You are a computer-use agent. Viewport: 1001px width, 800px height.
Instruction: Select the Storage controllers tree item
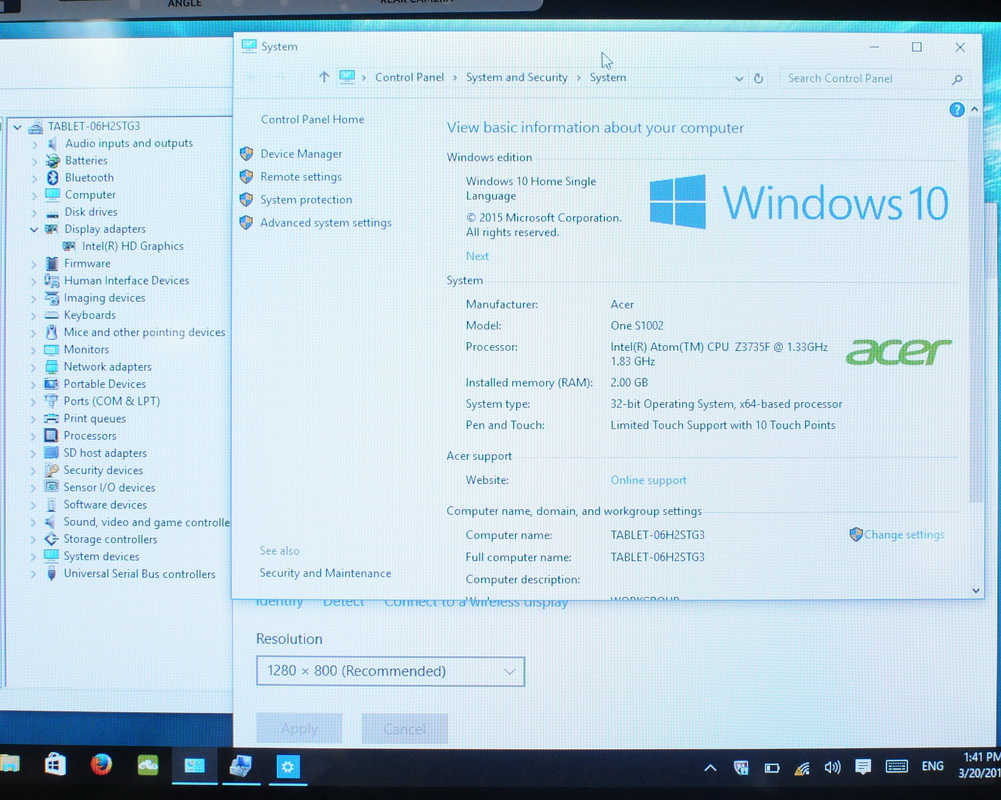(x=110, y=540)
